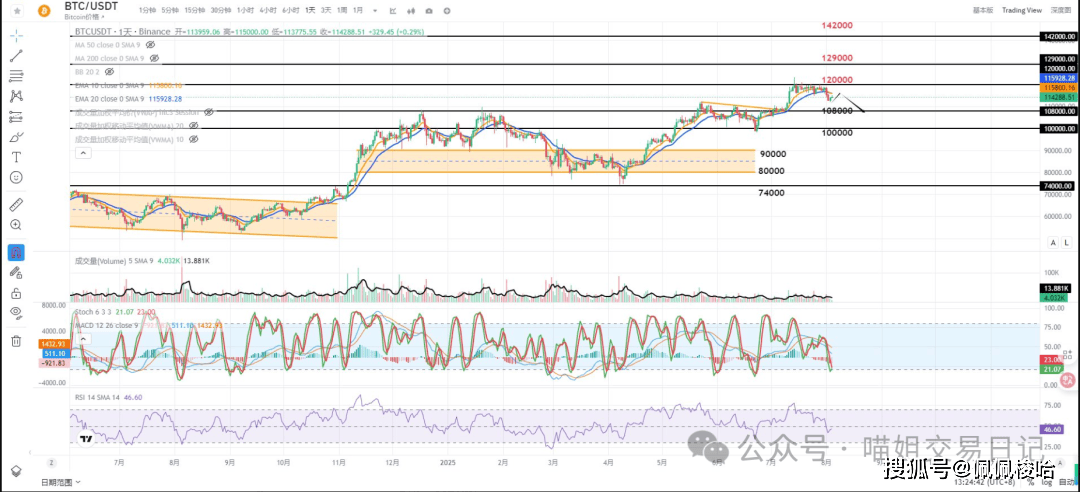Activate the ruler measure tool

tap(16, 204)
